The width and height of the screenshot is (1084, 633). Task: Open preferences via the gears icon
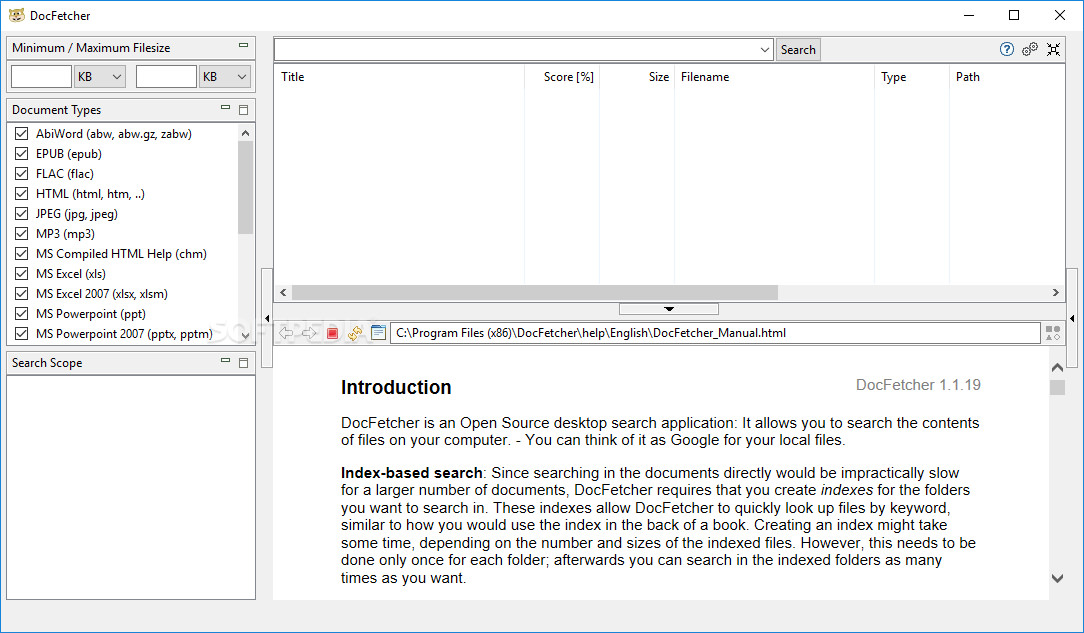click(x=1030, y=48)
